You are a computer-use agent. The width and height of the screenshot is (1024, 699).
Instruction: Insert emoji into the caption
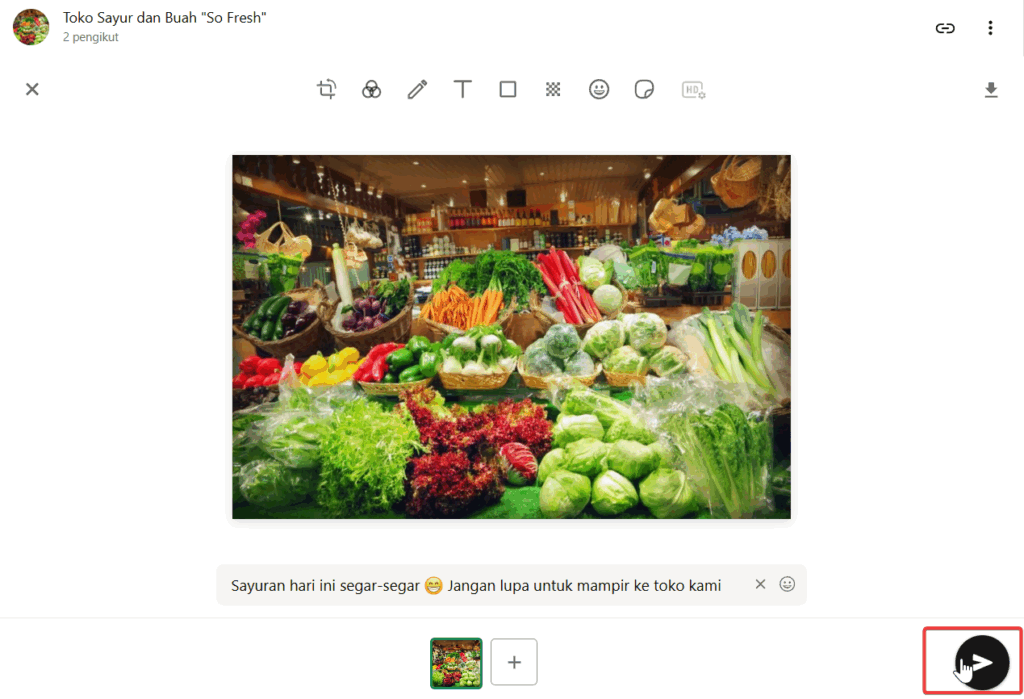(787, 584)
